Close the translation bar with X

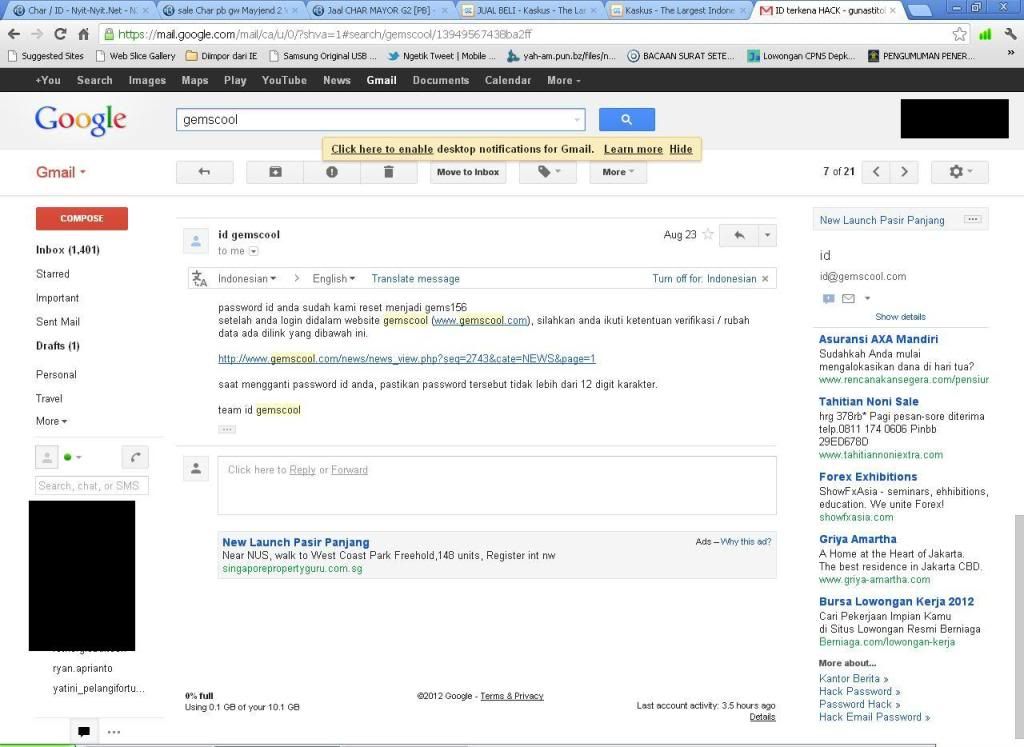pos(765,279)
